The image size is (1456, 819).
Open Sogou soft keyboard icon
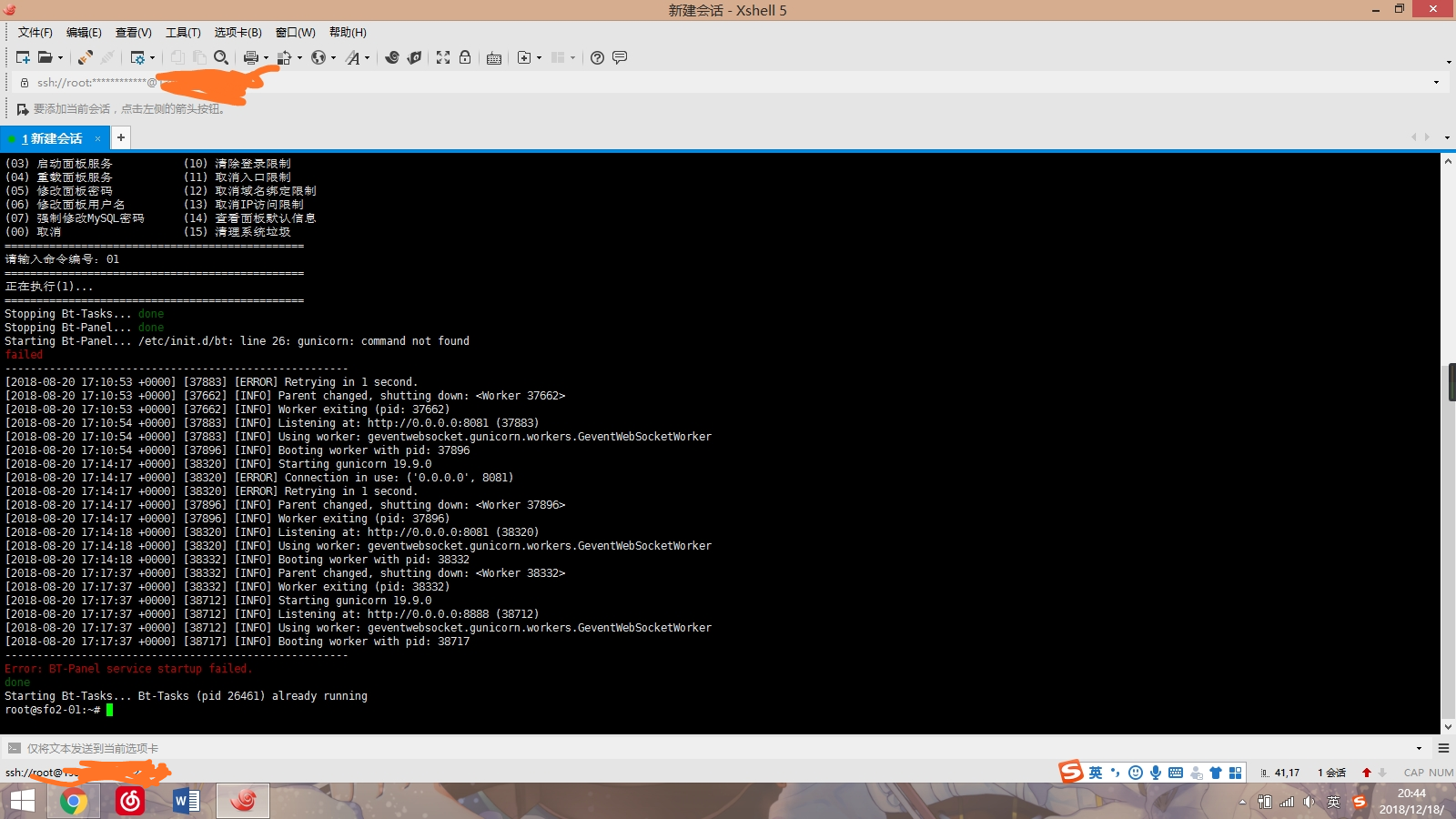(1176, 773)
